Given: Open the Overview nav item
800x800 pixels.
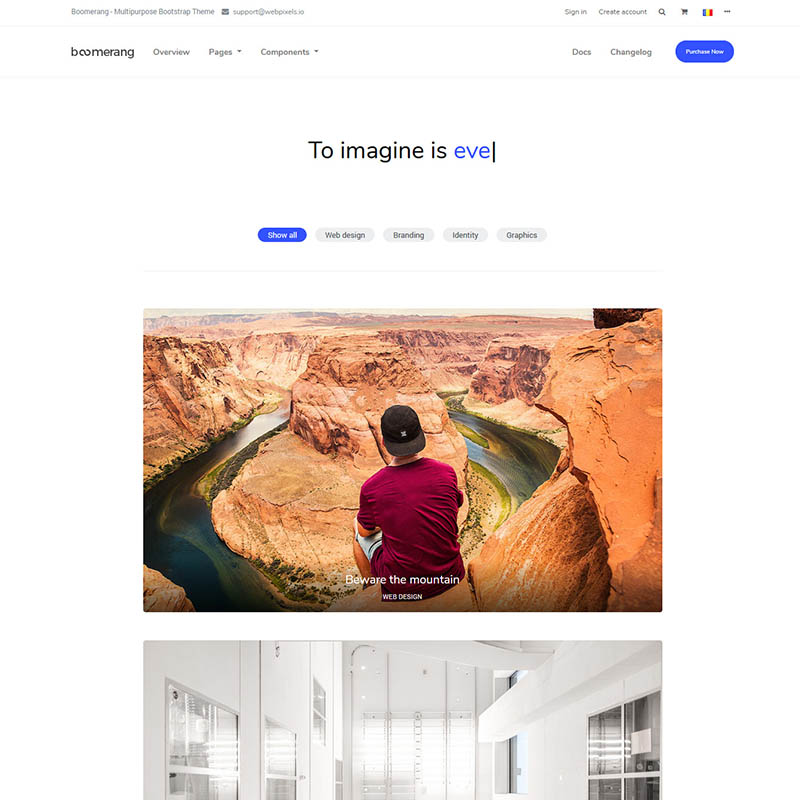Looking at the screenshot, I should tap(171, 52).
